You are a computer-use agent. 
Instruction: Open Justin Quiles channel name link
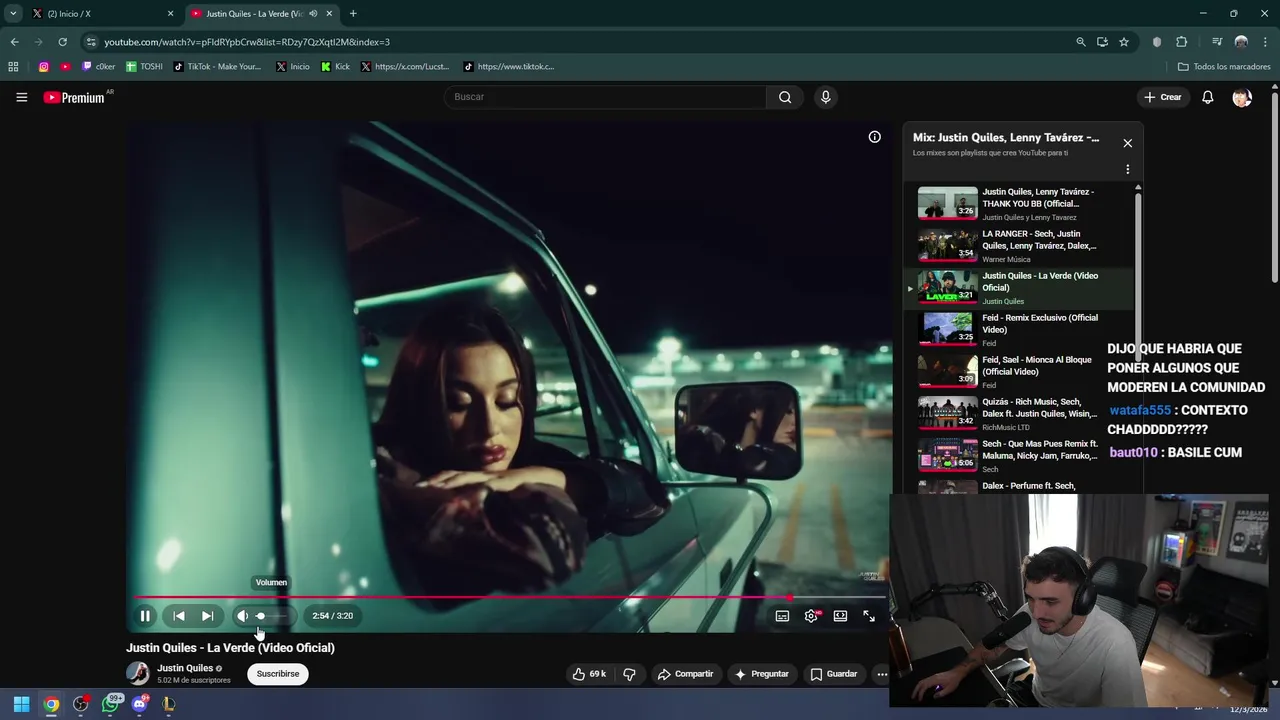coord(185,668)
